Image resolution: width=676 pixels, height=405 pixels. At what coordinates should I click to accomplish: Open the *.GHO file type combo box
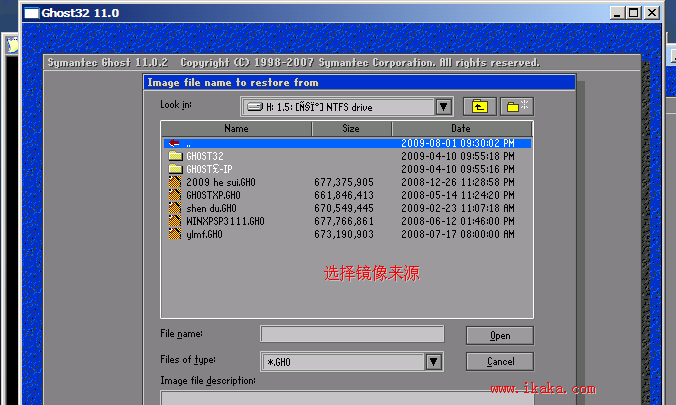click(352, 361)
